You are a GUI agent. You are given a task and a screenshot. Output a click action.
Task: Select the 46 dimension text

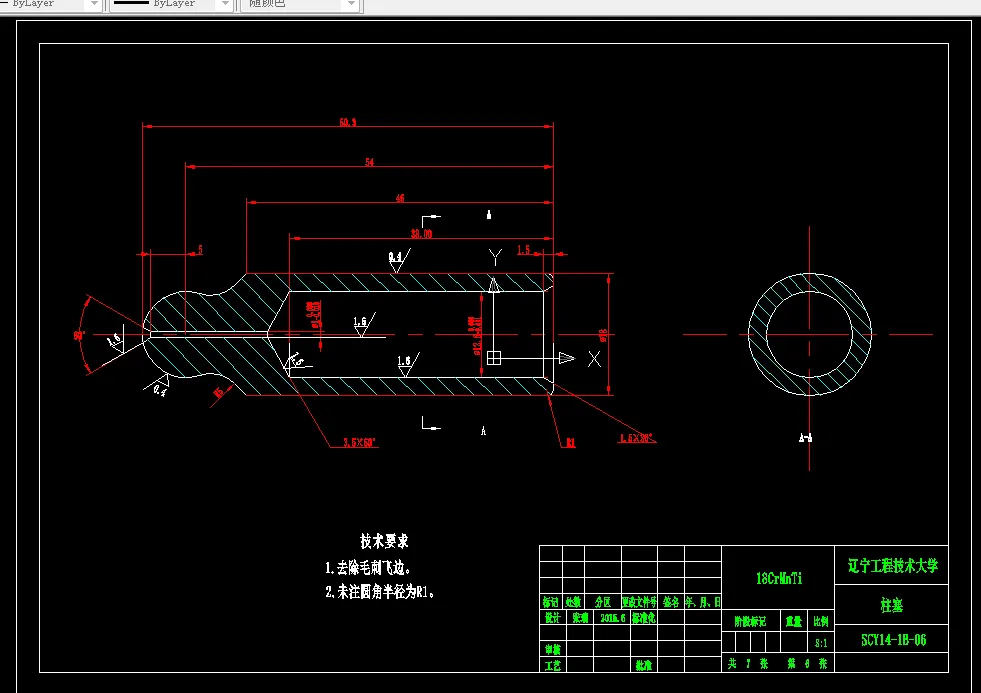click(x=400, y=198)
